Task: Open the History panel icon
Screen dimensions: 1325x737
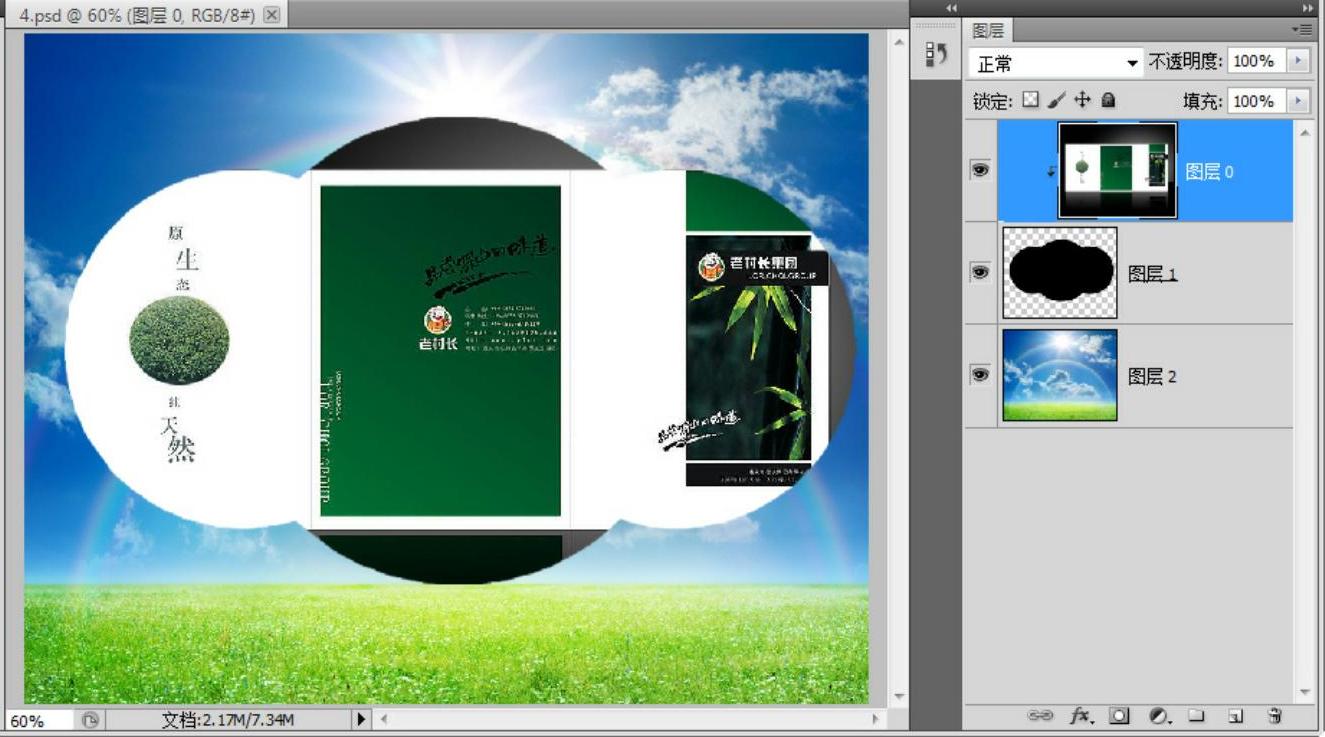Action: (x=936, y=55)
